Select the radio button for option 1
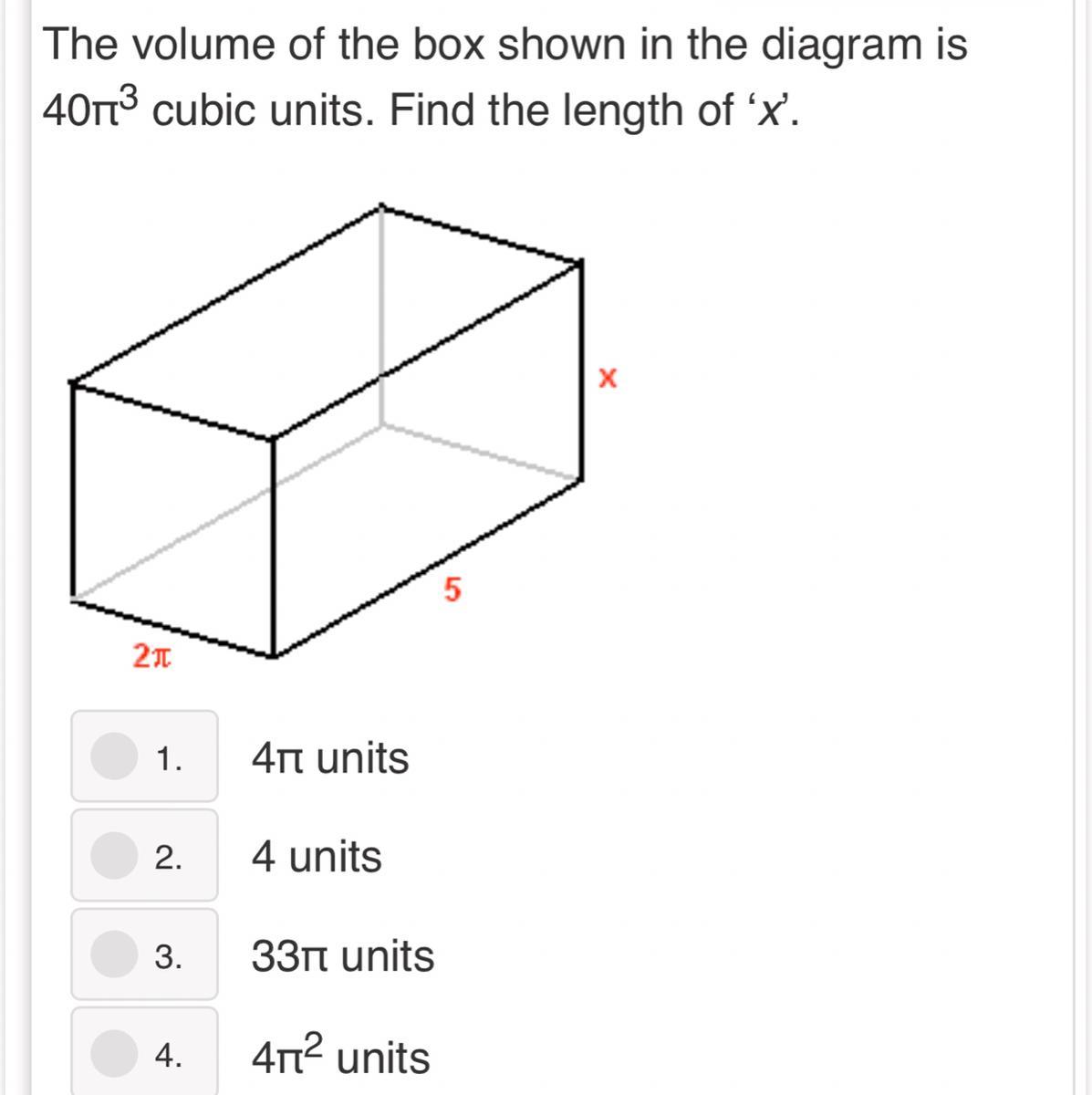1092x1095 pixels. pyautogui.click(x=114, y=756)
